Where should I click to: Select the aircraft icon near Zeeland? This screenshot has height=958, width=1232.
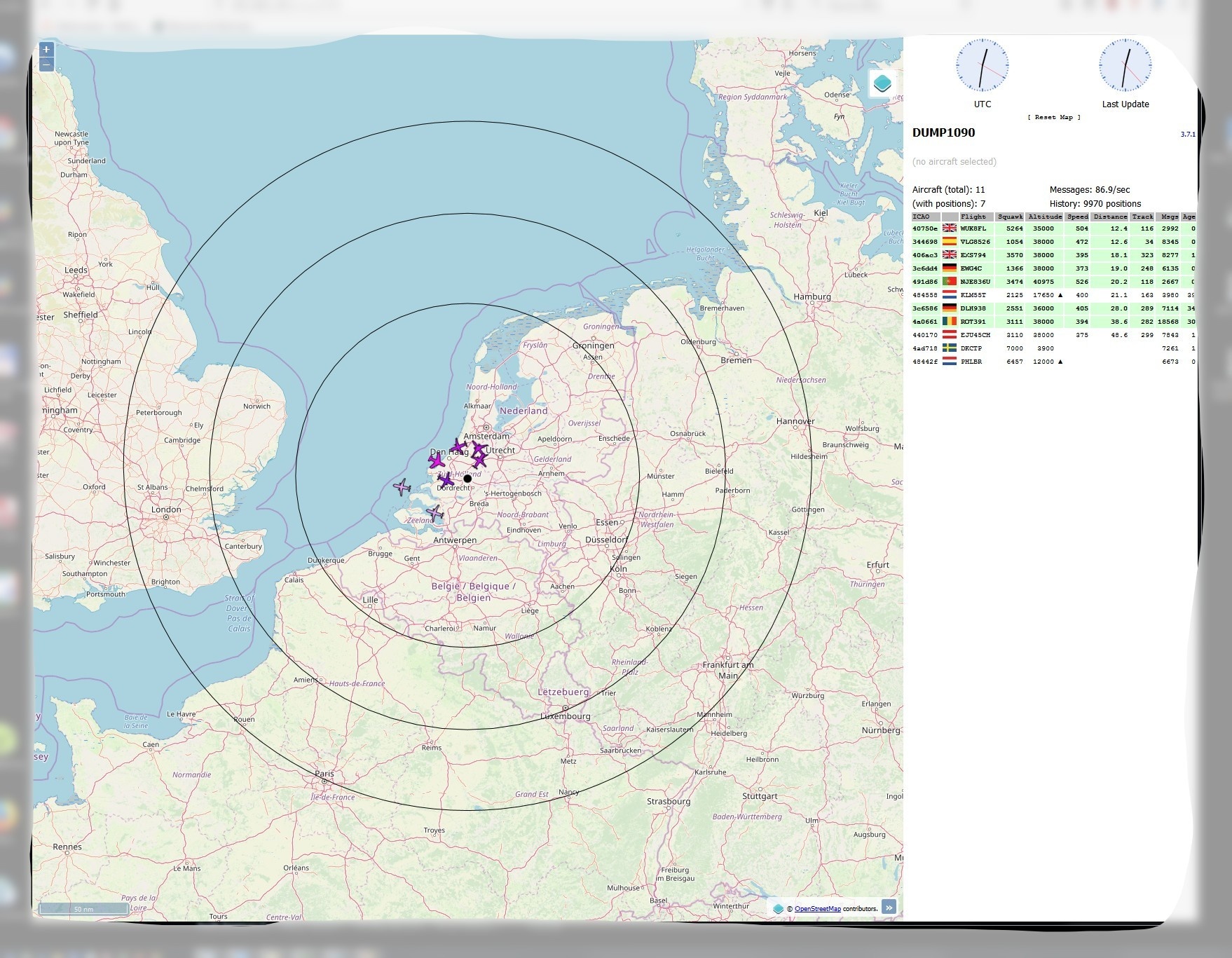tap(435, 513)
